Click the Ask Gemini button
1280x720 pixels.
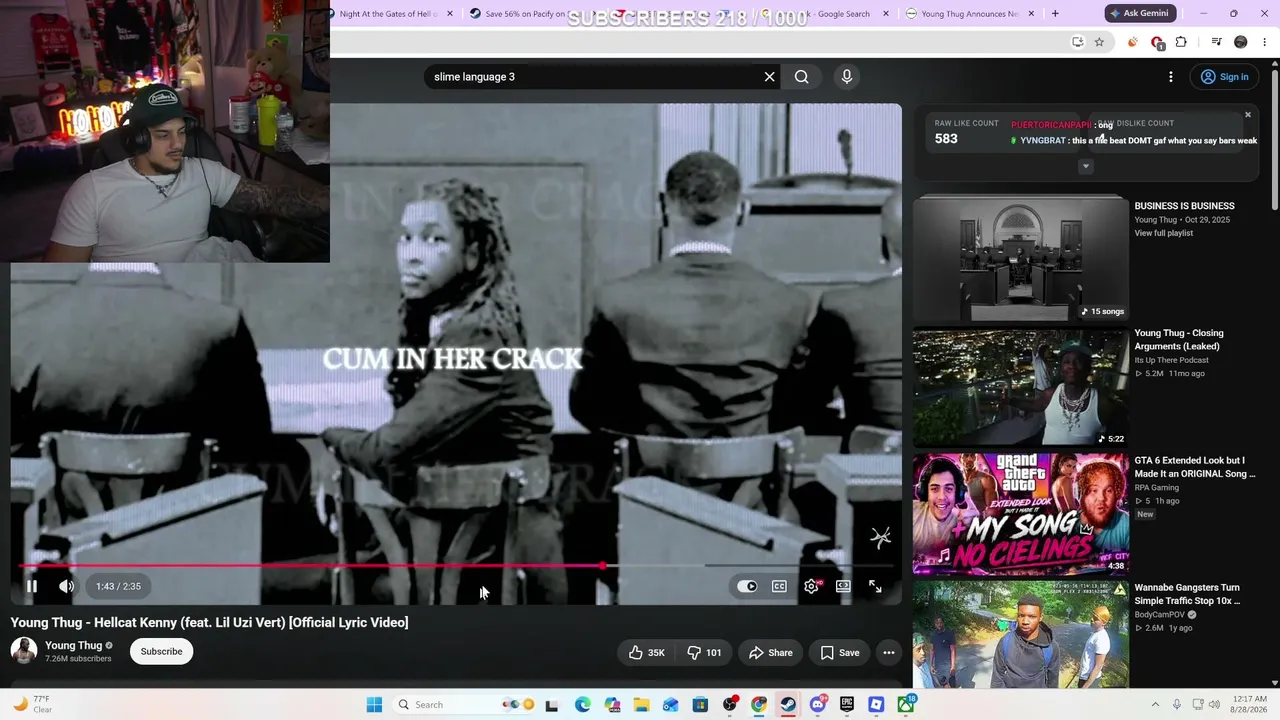coord(1138,13)
